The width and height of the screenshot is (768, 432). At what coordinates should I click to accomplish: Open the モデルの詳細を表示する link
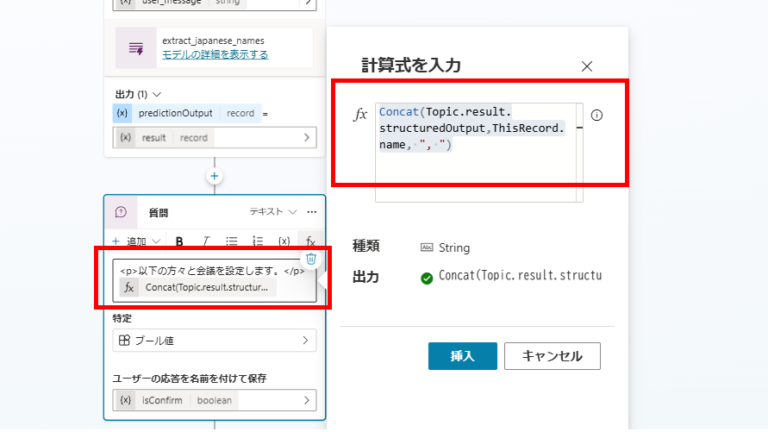point(215,54)
